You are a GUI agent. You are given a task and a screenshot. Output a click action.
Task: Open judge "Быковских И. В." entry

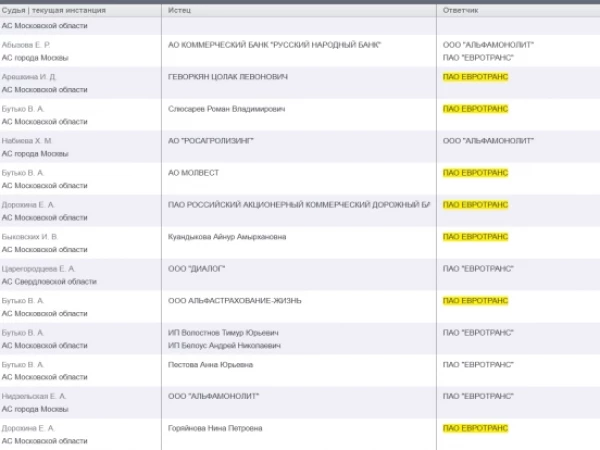pos(29,237)
